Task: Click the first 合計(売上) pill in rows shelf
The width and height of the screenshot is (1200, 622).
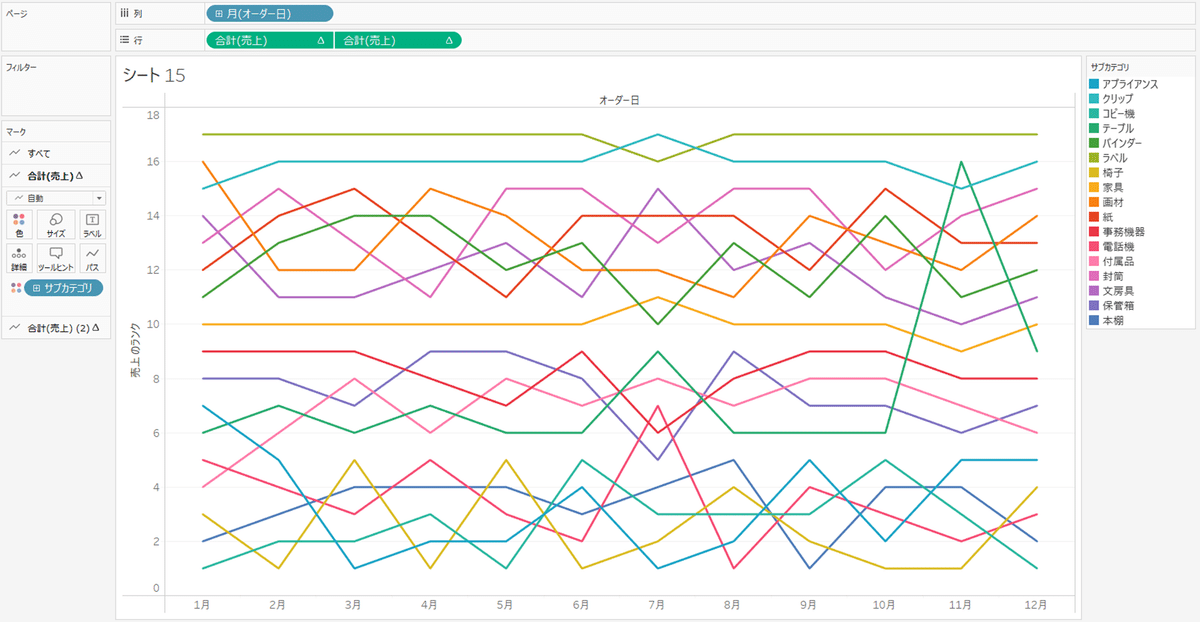Action: tap(269, 41)
